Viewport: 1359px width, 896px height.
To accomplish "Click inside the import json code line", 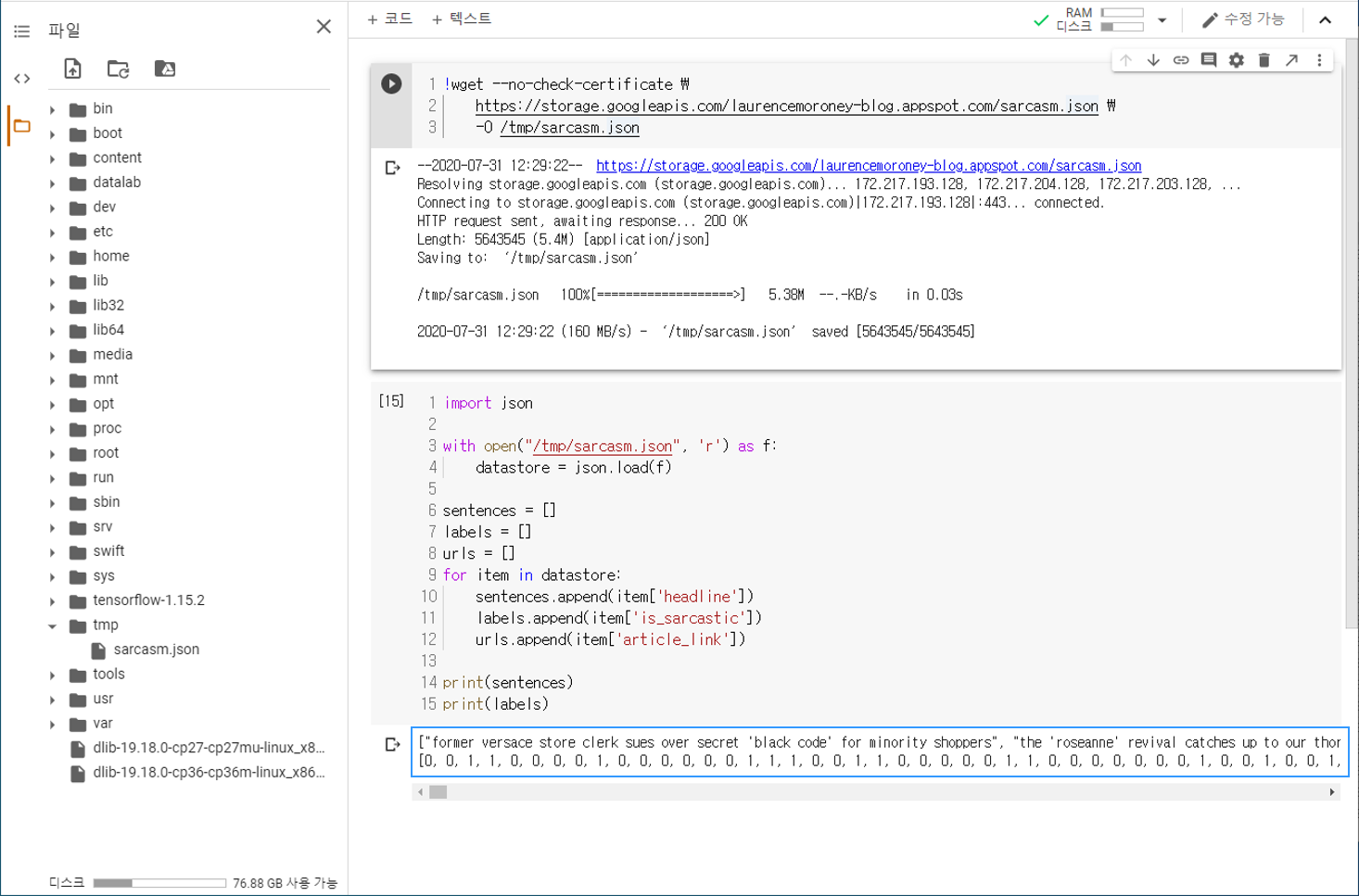I will pos(489,403).
